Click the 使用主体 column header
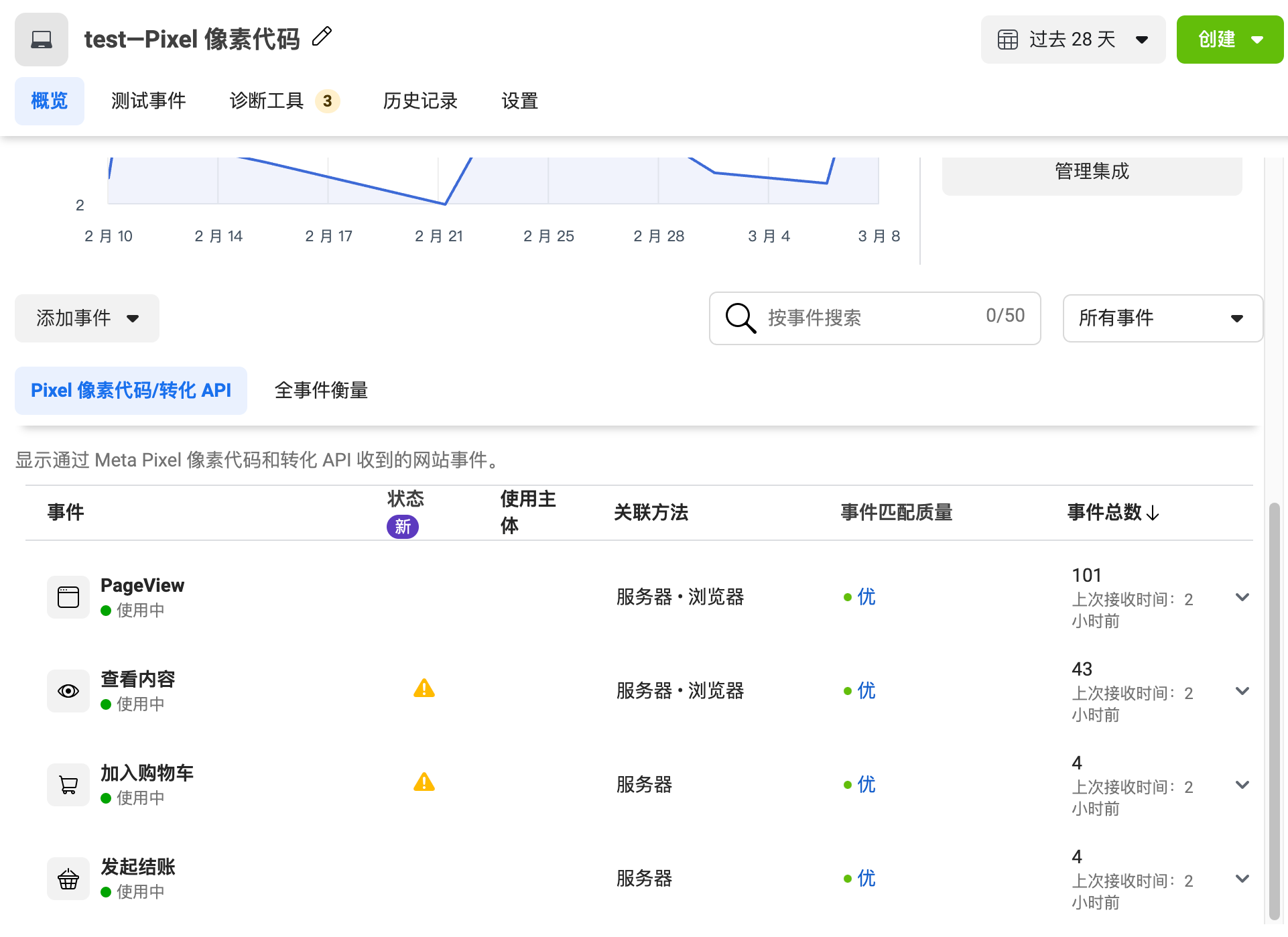 coord(528,513)
